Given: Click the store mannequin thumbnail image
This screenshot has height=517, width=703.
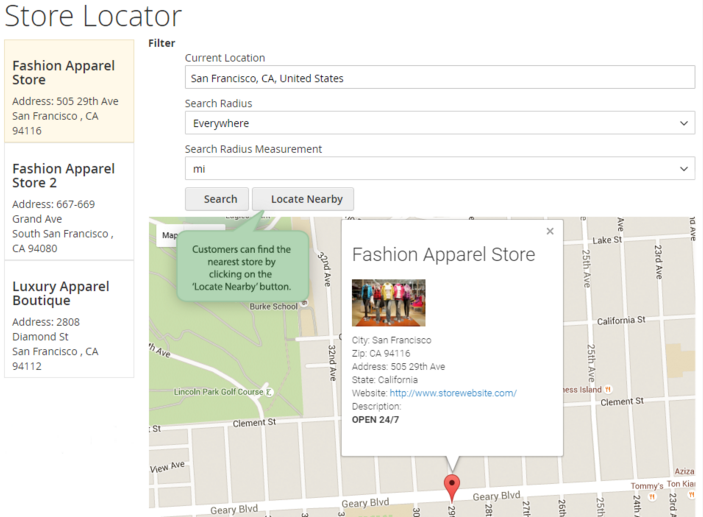Looking at the screenshot, I should pyautogui.click(x=388, y=303).
